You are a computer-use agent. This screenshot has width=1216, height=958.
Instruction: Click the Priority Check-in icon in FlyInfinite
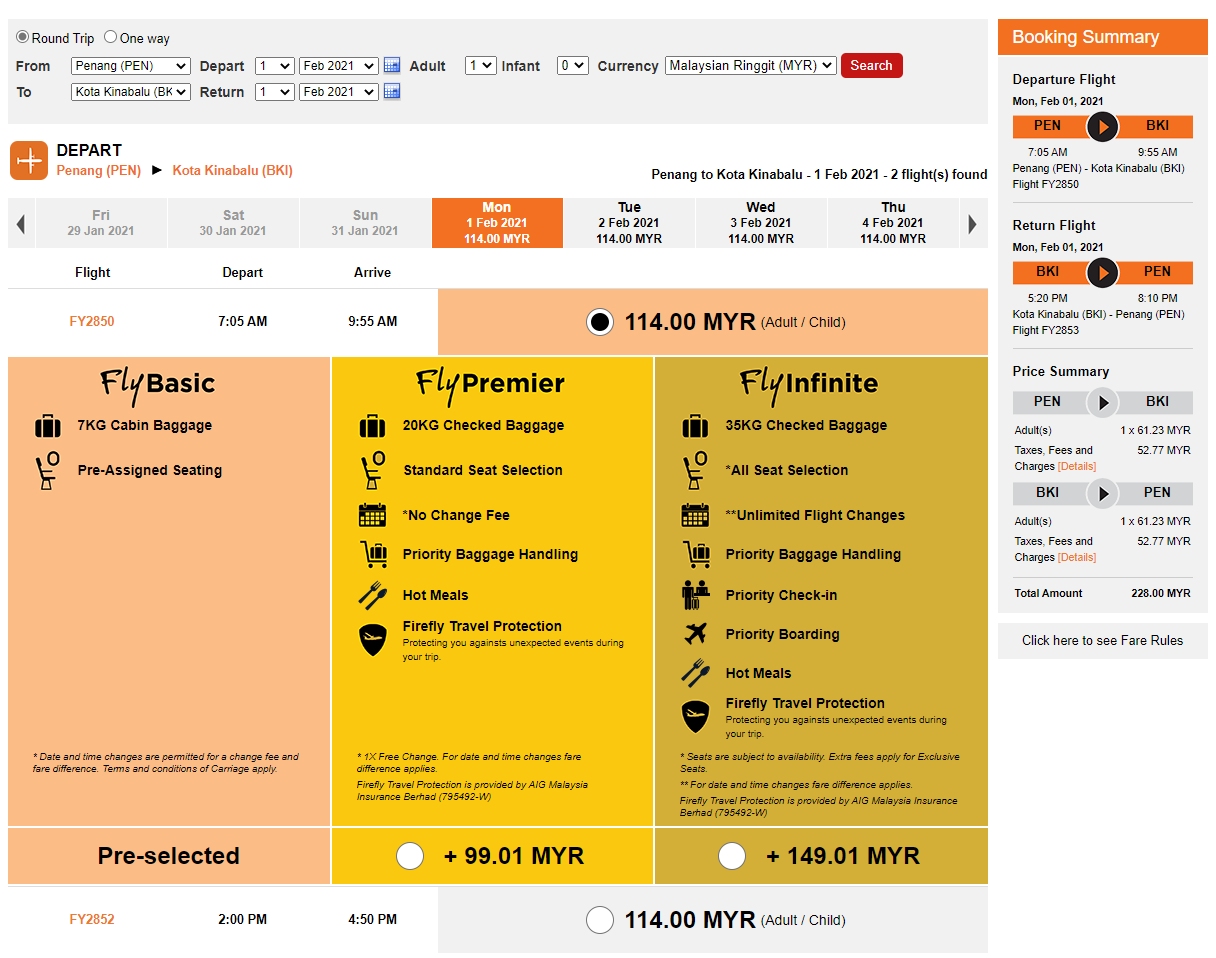pos(696,594)
